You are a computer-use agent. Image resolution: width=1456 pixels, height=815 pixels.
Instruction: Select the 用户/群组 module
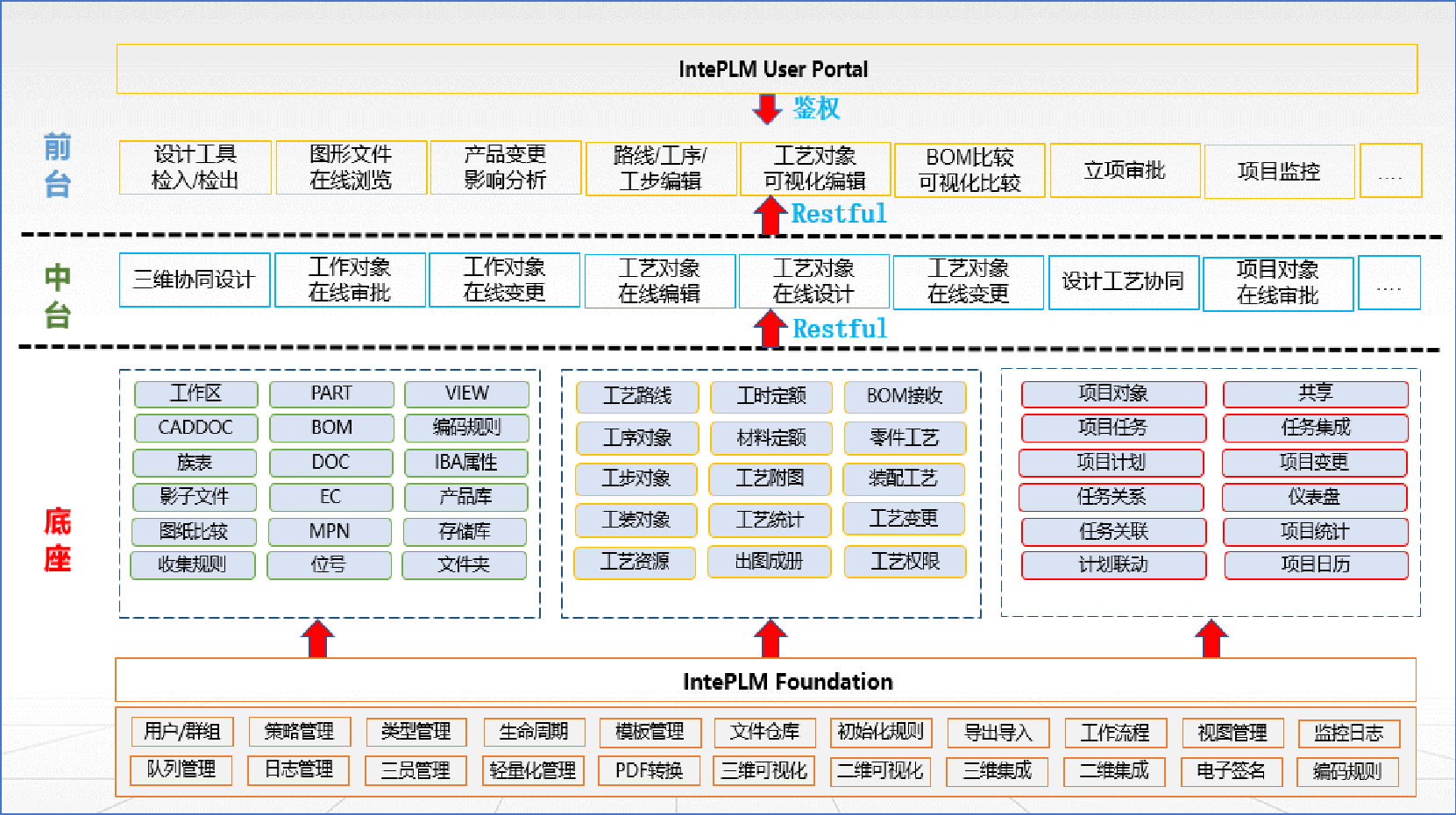182,732
